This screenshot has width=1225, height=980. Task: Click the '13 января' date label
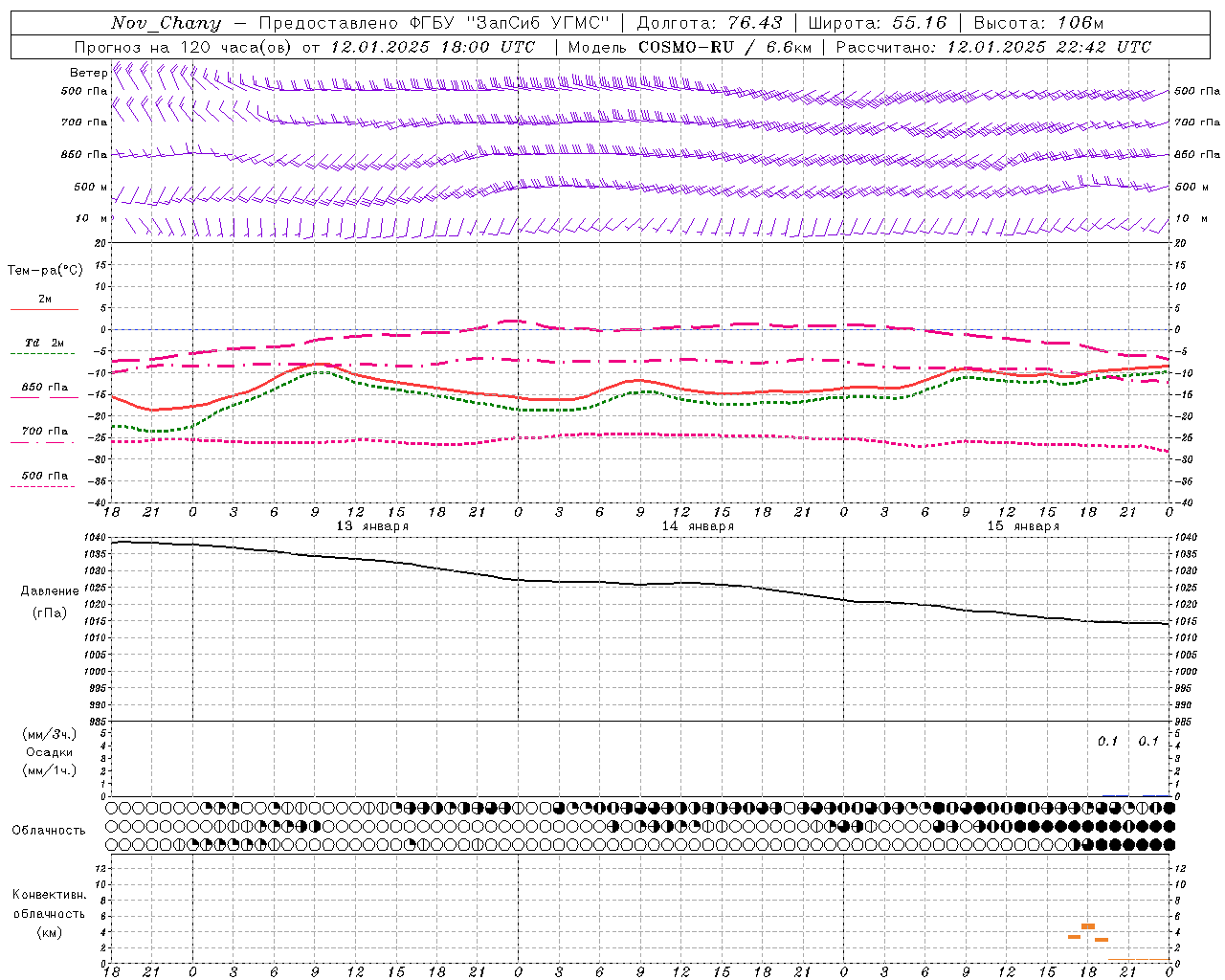pyautogui.click(x=372, y=526)
